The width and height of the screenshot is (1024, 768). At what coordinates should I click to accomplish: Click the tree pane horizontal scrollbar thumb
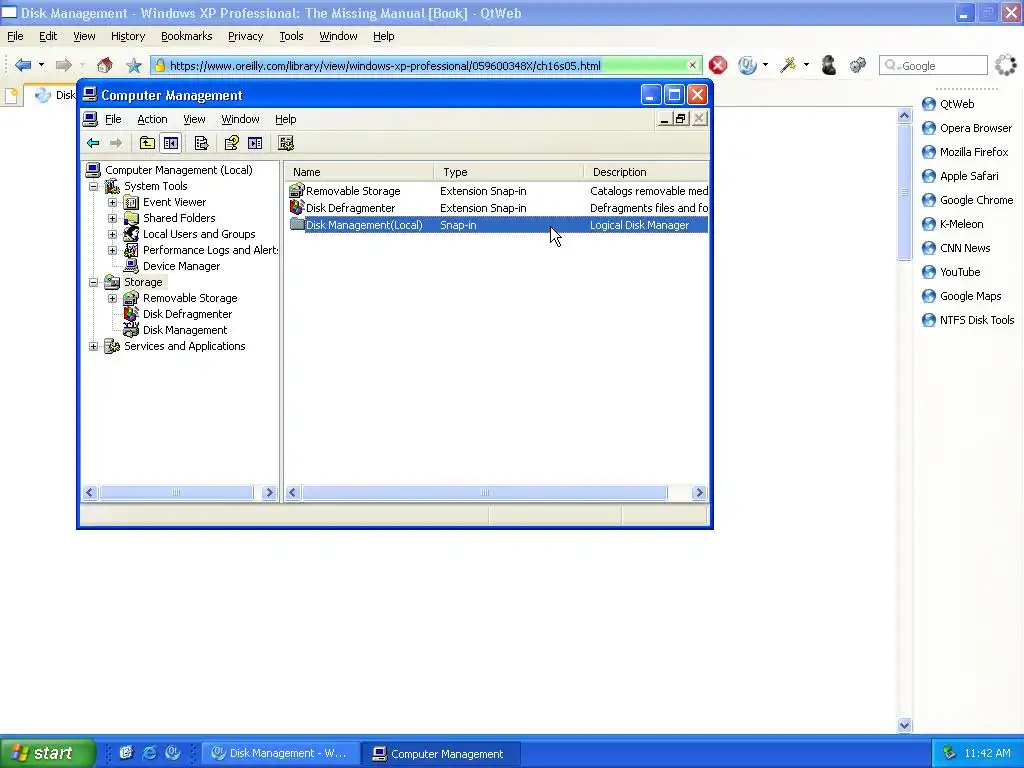(x=176, y=492)
